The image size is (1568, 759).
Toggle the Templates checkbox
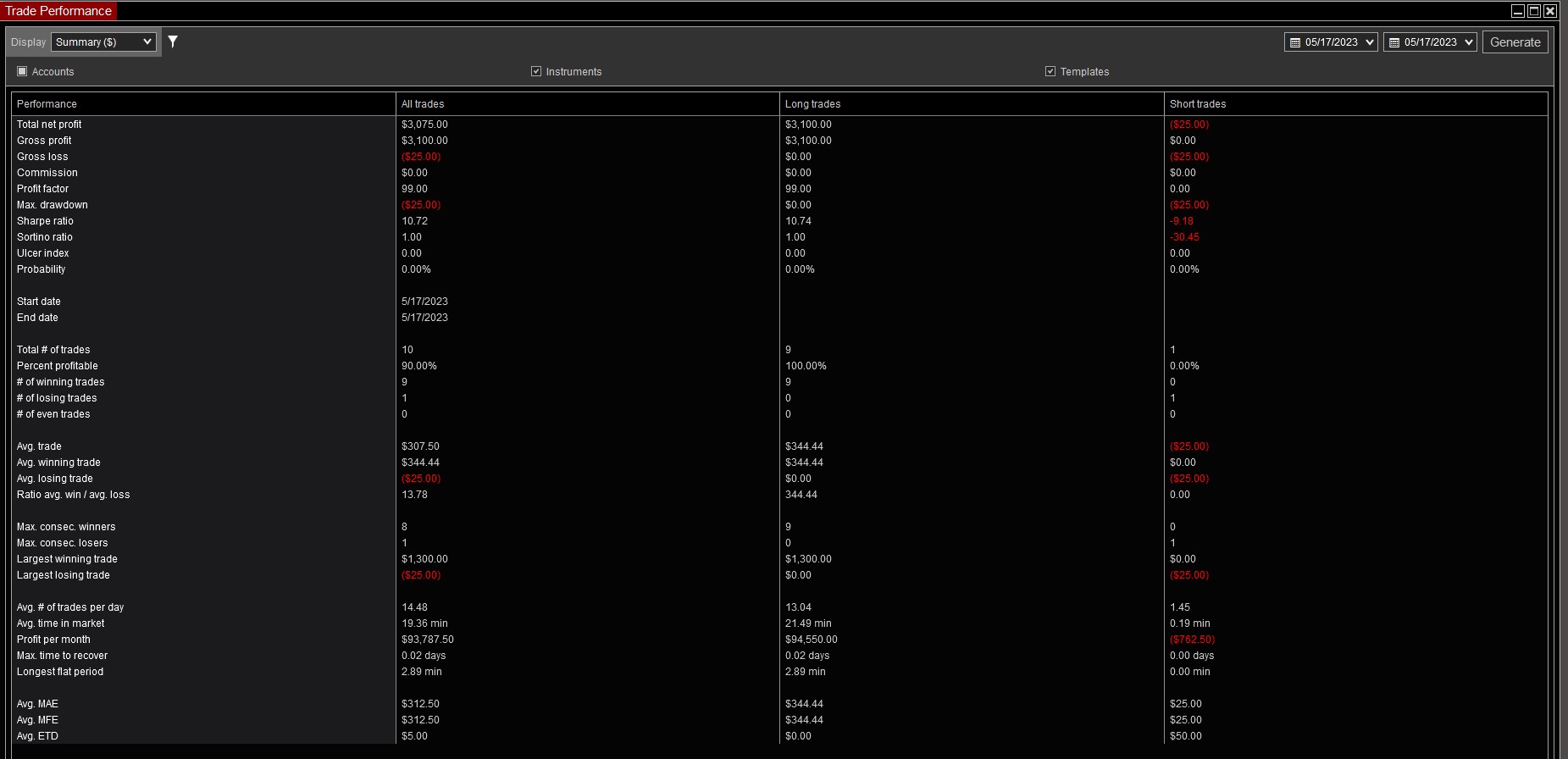(x=1050, y=71)
